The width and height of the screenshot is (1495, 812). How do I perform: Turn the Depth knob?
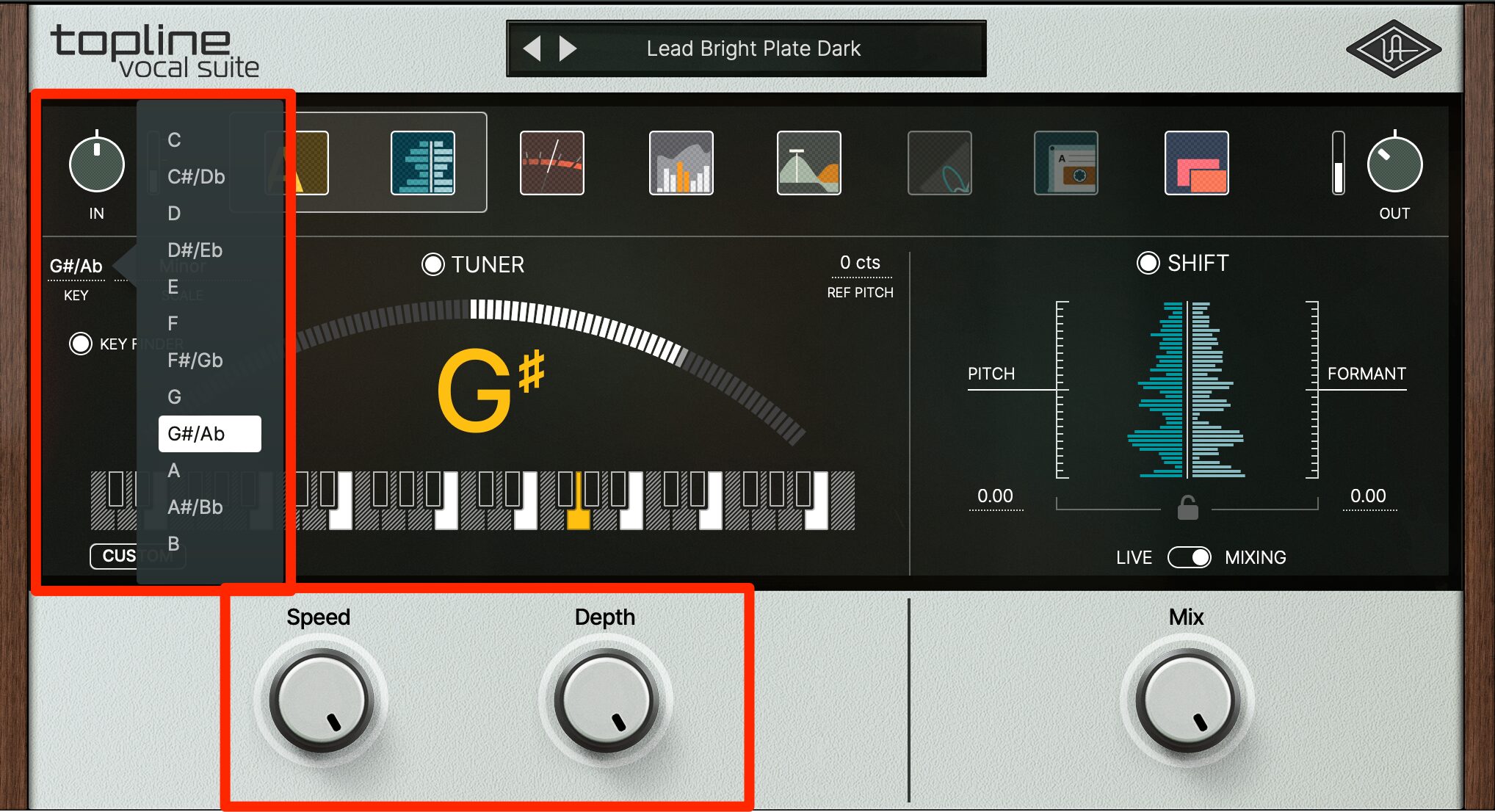pyautogui.click(x=606, y=701)
